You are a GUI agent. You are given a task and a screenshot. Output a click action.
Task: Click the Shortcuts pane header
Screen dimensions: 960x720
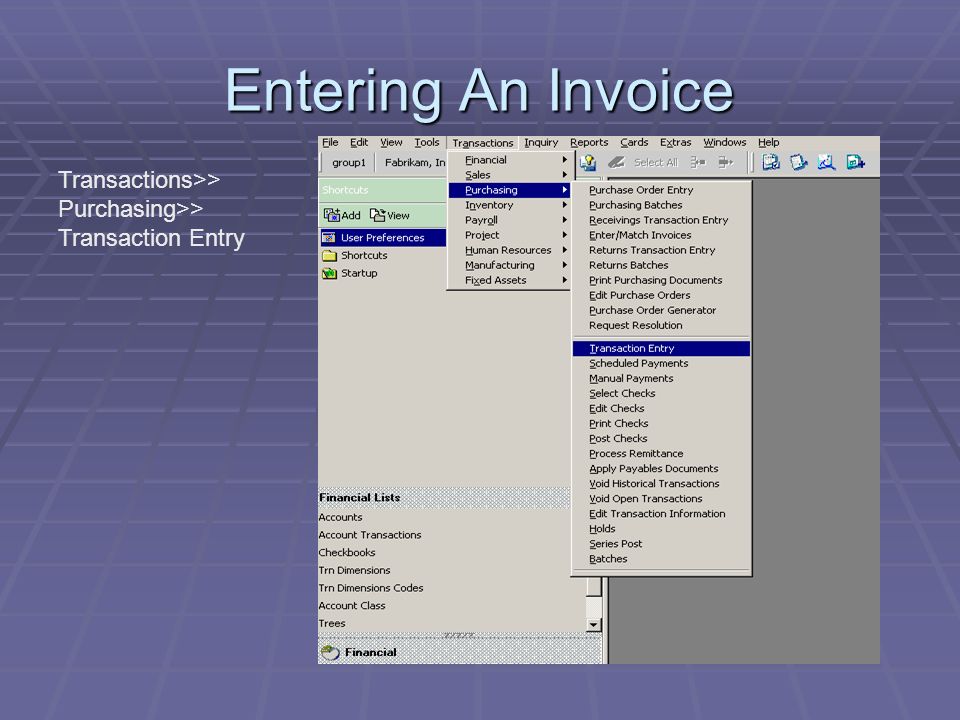(382, 190)
